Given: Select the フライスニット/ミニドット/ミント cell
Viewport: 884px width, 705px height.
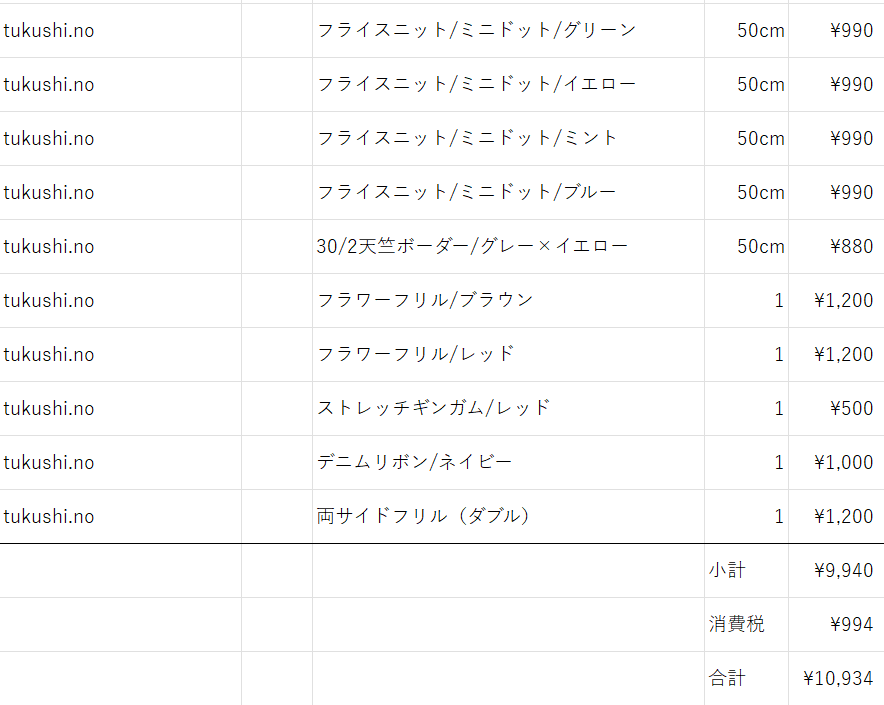Looking at the screenshot, I should tap(508, 139).
